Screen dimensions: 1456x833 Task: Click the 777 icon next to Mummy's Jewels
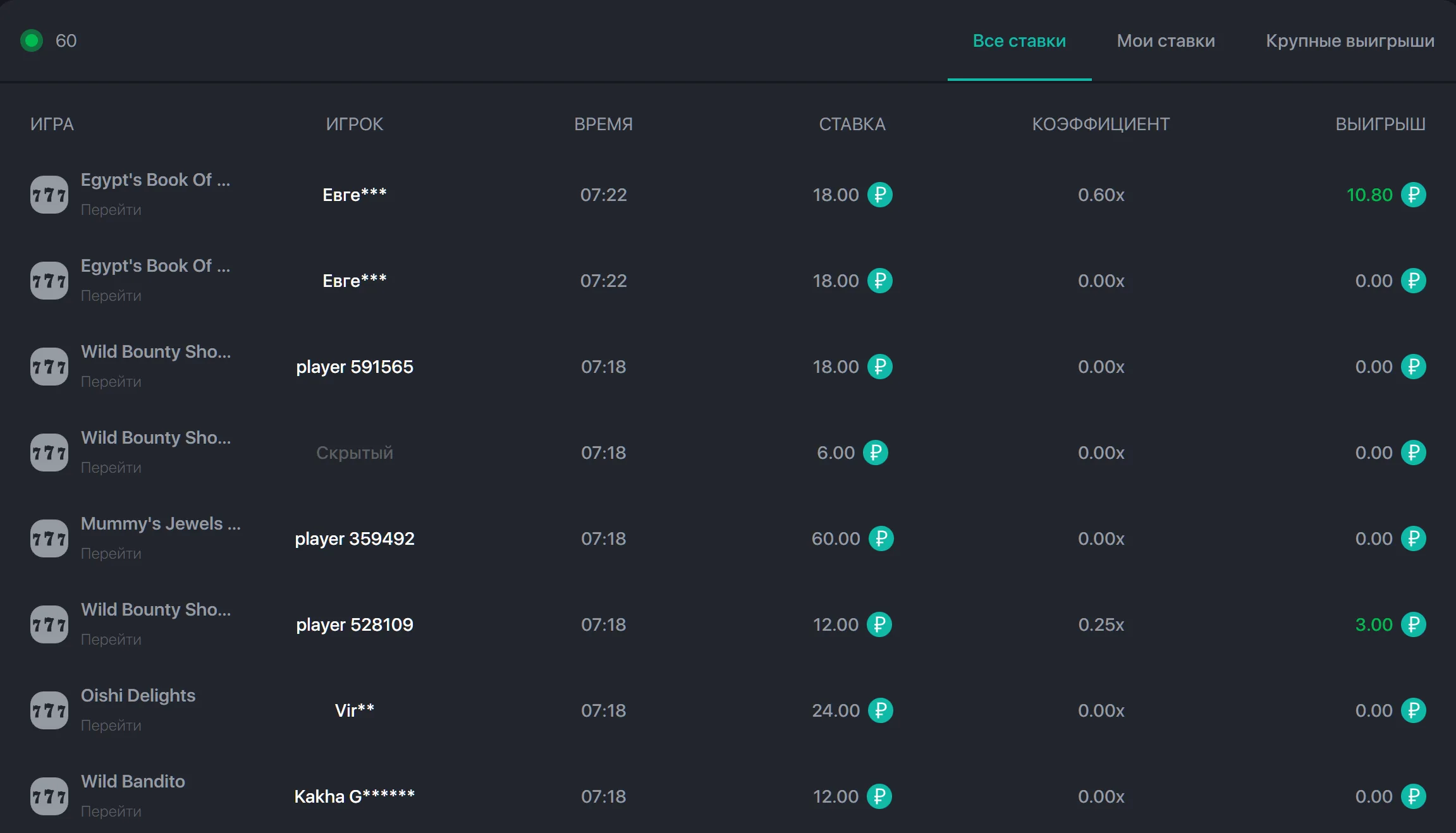click(x=49, y=538)
